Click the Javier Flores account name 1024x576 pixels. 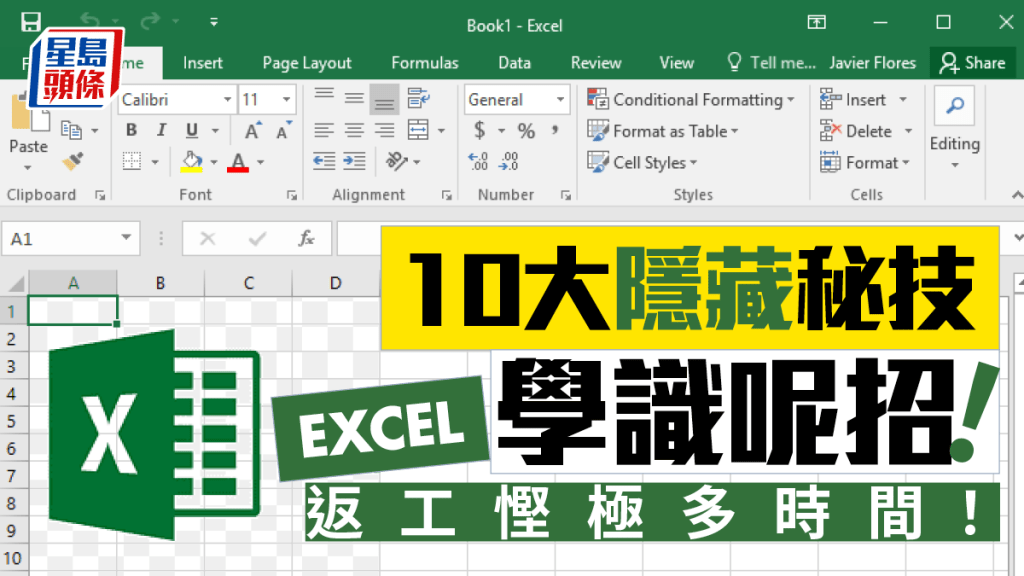click(872, 63)
